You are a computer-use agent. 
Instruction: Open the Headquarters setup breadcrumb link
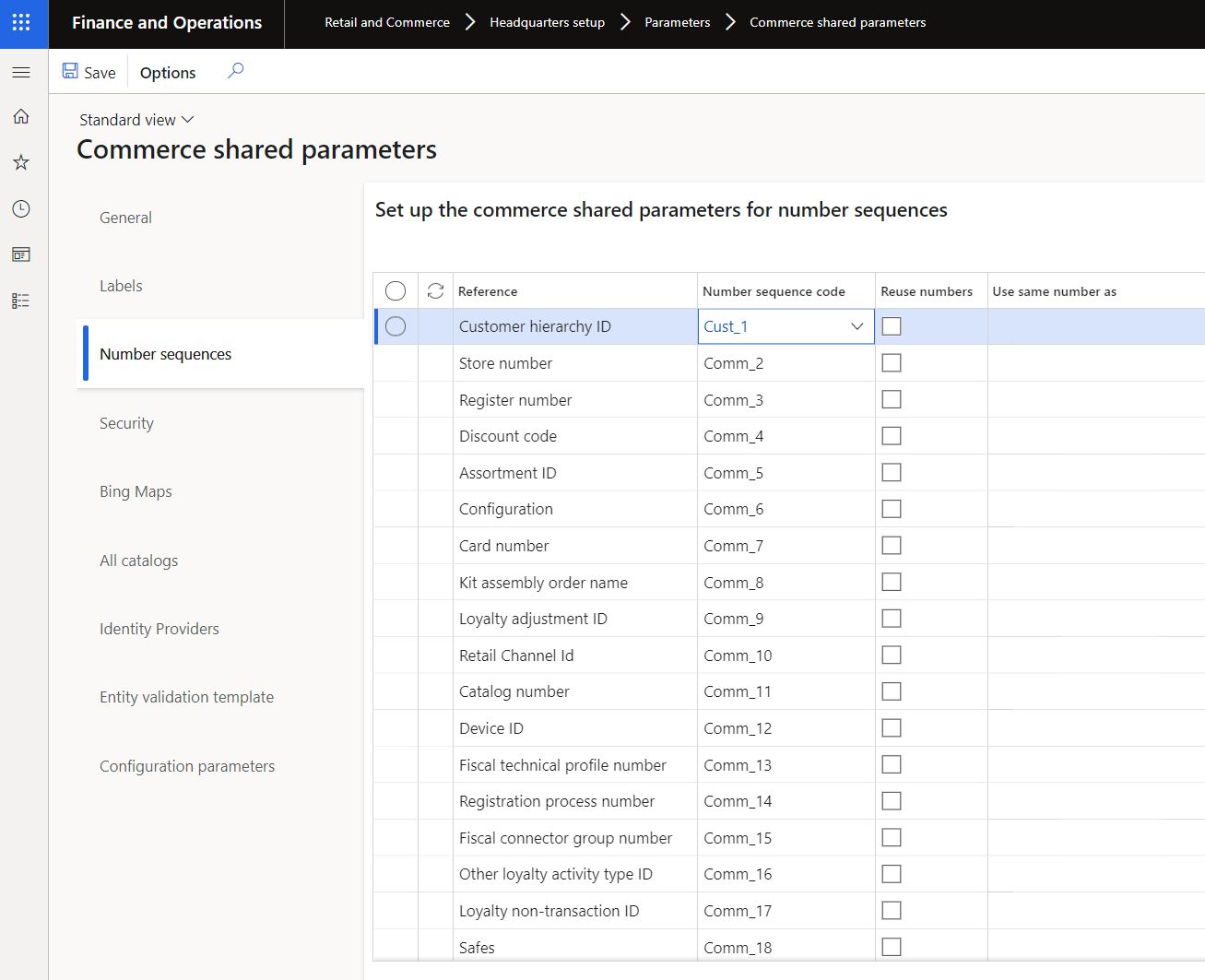tap(547, 22)
